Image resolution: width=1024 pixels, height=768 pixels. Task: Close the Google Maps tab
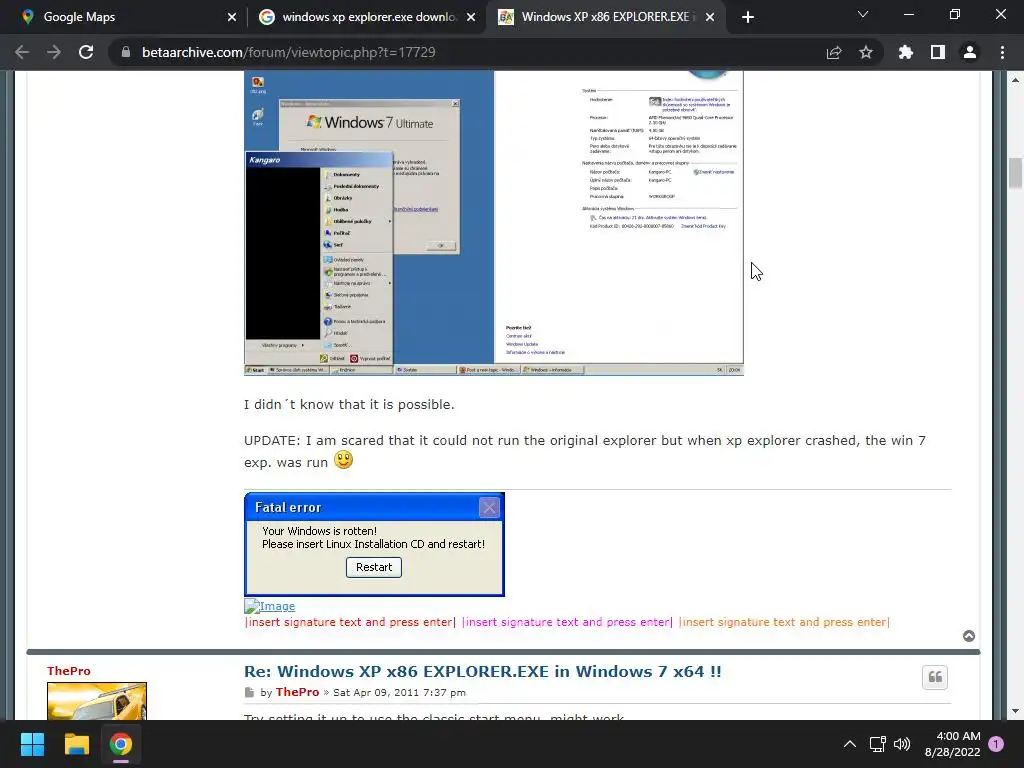click(232, 17)
